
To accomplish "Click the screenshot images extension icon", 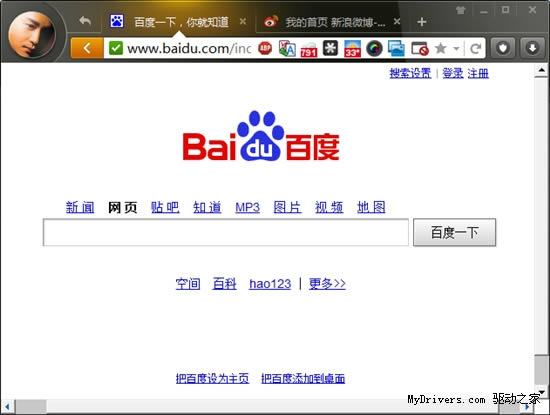I will click(396, 48).
